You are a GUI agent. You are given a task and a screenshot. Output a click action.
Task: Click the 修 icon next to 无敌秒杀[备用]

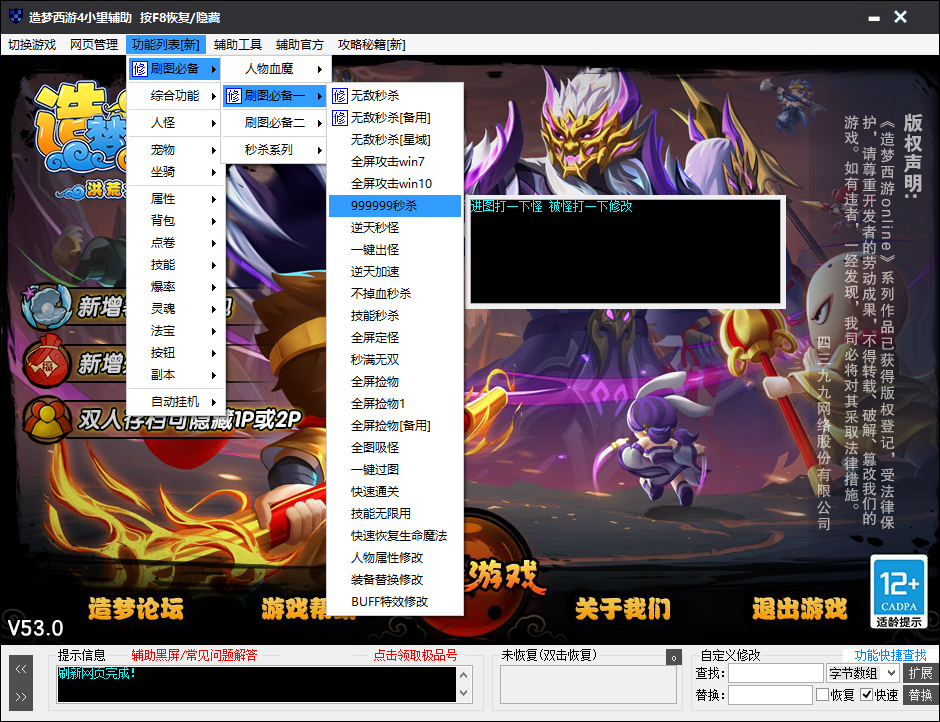point(340,118)
